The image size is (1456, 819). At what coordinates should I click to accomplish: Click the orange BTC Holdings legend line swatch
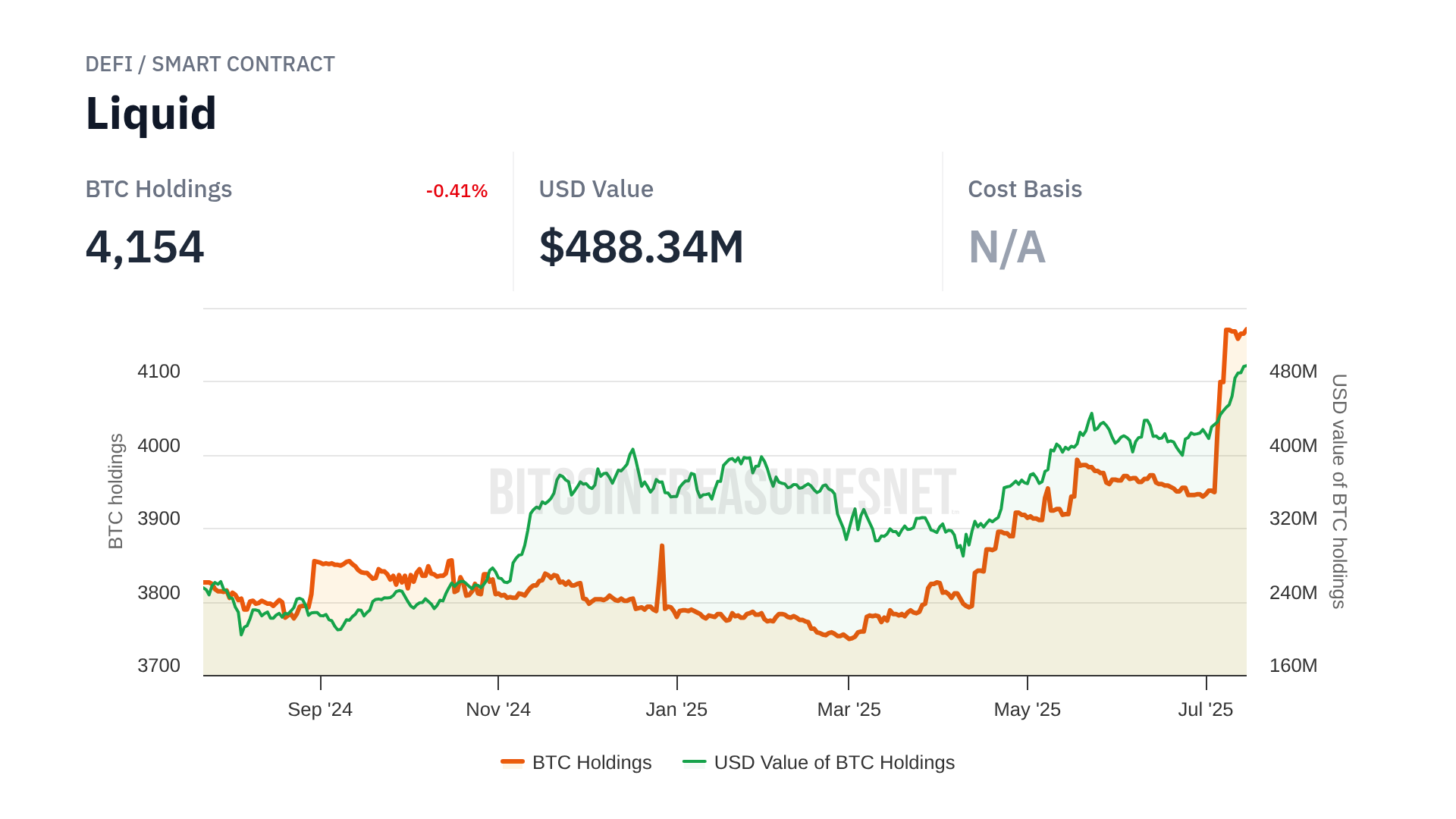click(x=513, y=762)
